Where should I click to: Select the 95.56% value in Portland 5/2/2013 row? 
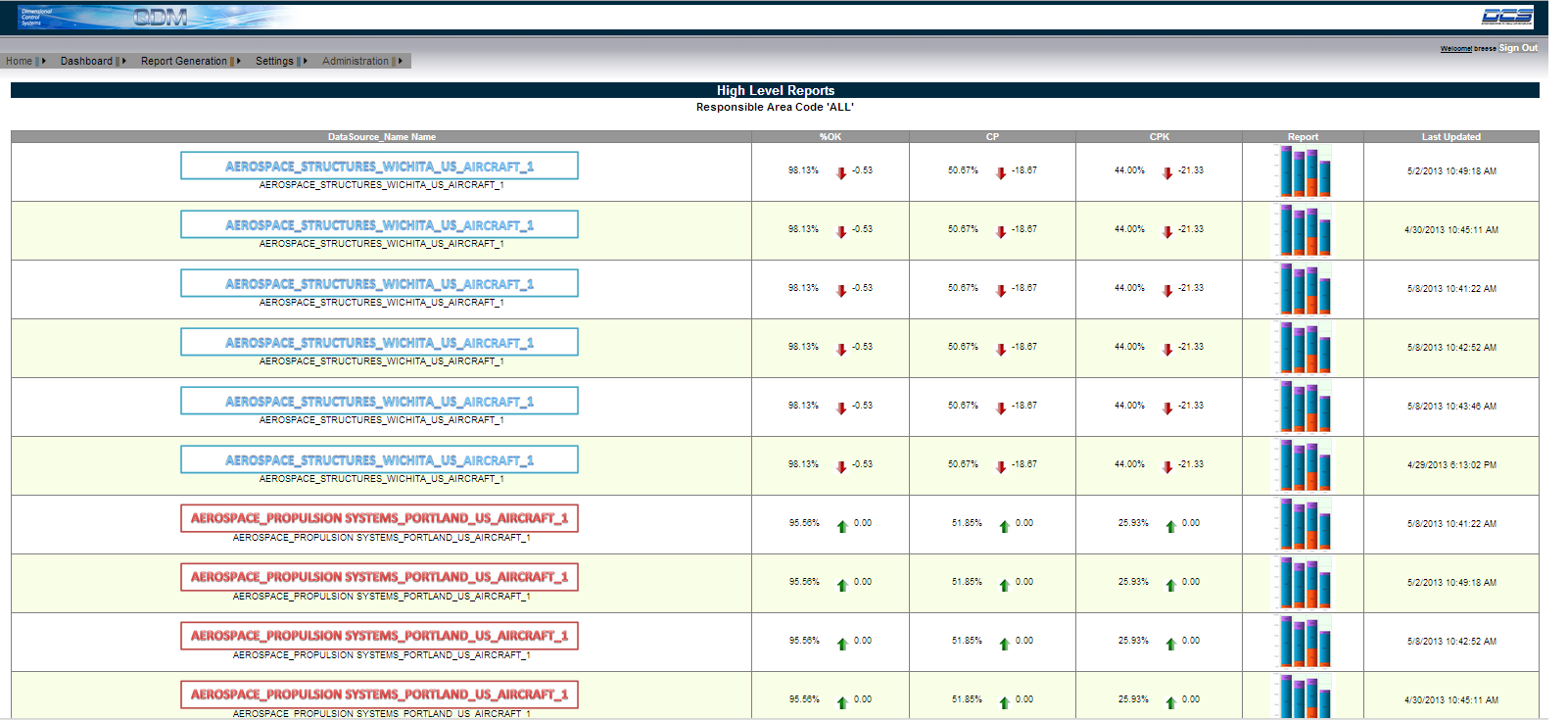click(x=804, y=582)
